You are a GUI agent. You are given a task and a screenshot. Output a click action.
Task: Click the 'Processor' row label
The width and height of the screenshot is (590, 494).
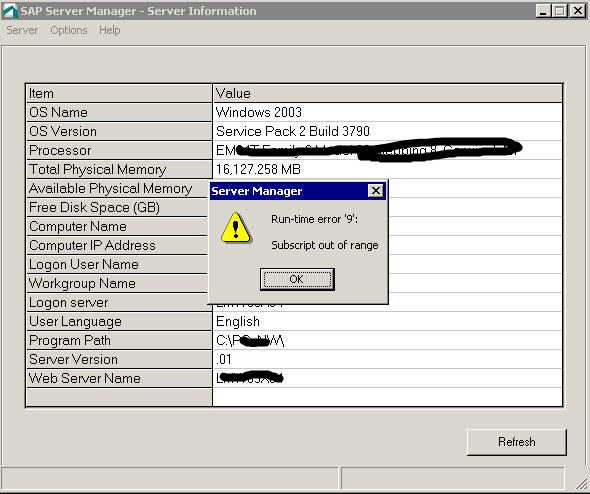pyautogui.click(x=119, y=150)
